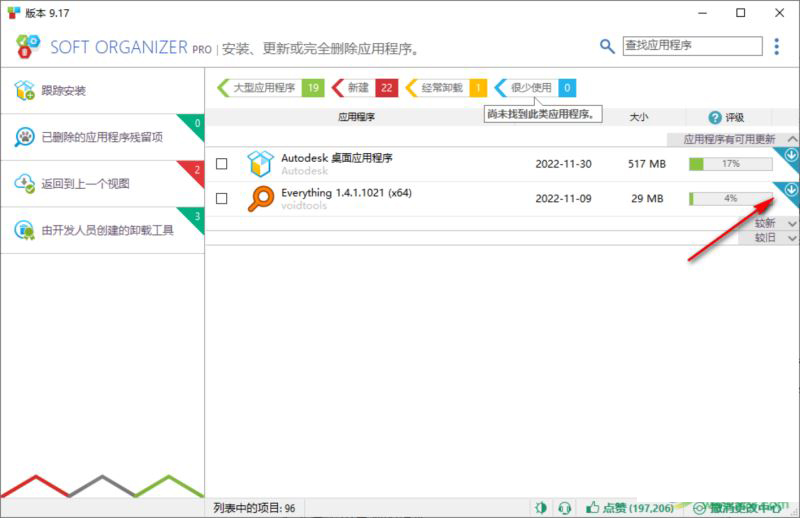Image resolution: width=800 pixels, height=518 pixels.
Task: Click the search magnifier icon
Action: (x=607, y=46)
